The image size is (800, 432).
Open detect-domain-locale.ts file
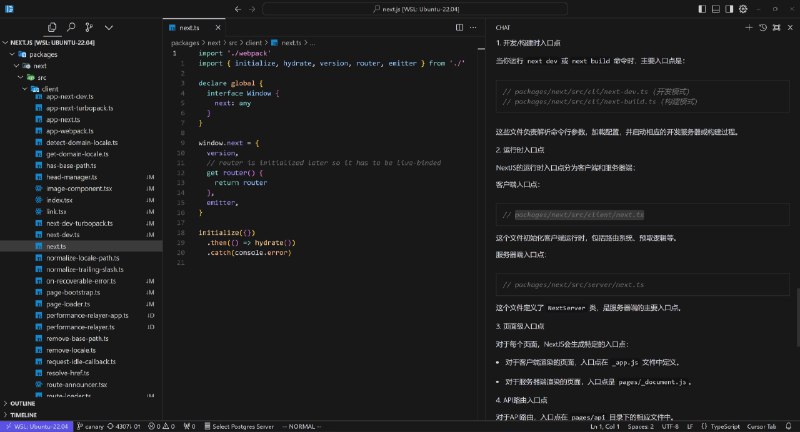(x=82, y=143)
